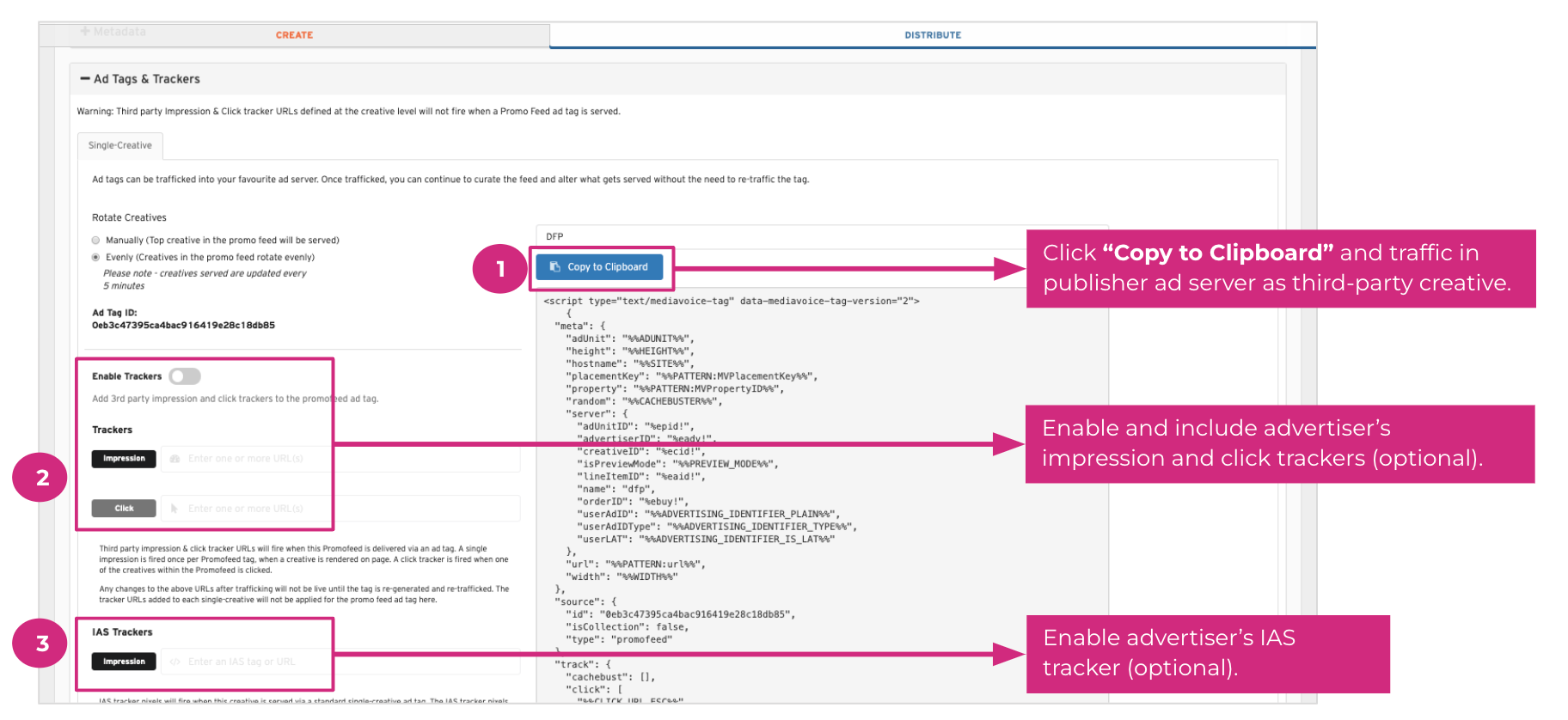The height and width of the screenshot is (720, 1568).
Task: Click the clipboard icon on Copy button
Action: 555,267
